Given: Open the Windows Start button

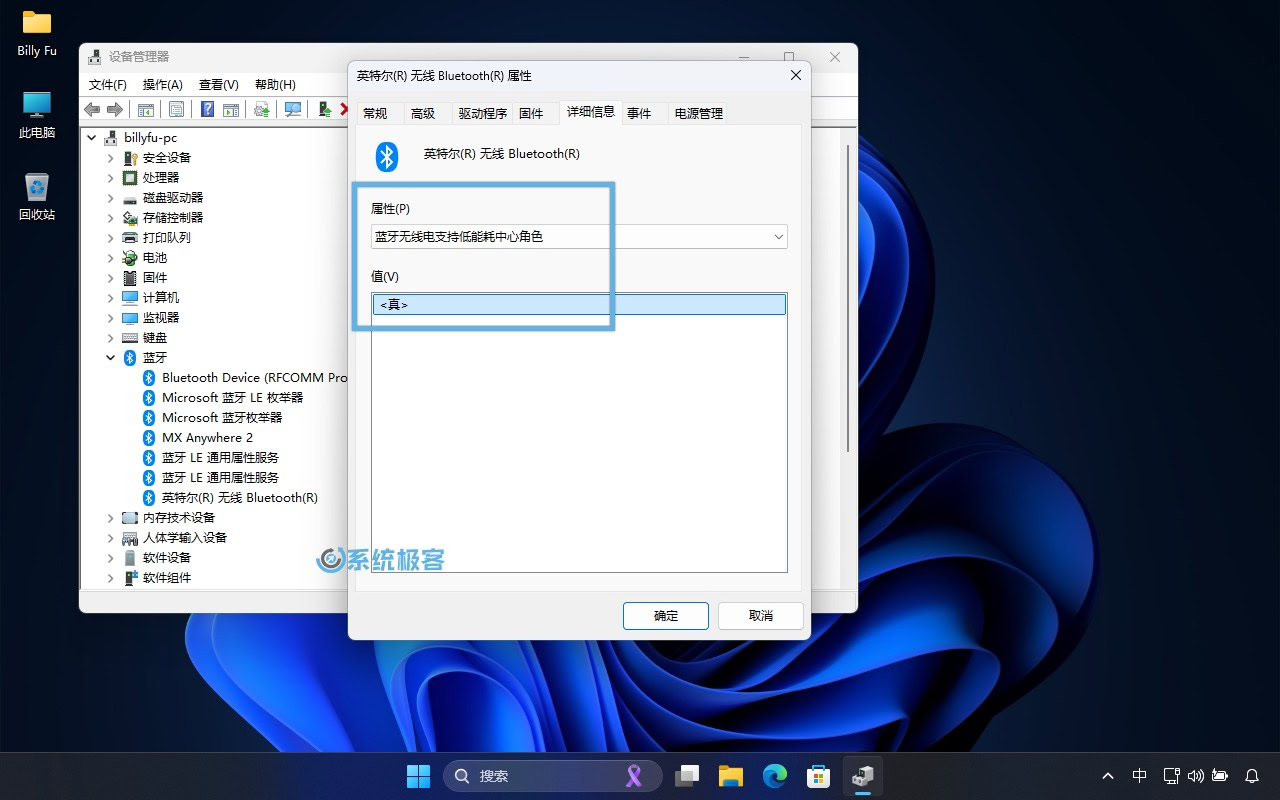Looking at the screenshot, I should click(x=418, y=776).
